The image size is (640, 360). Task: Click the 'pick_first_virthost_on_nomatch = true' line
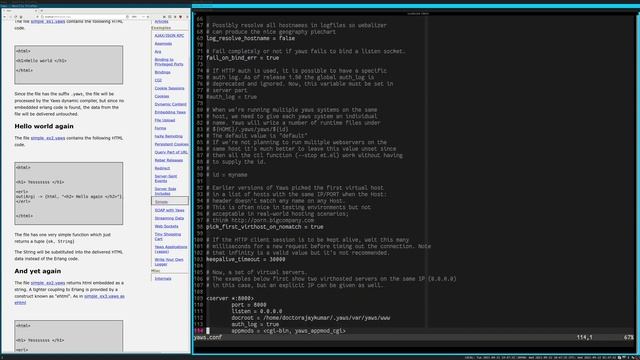tap(264, 227)
